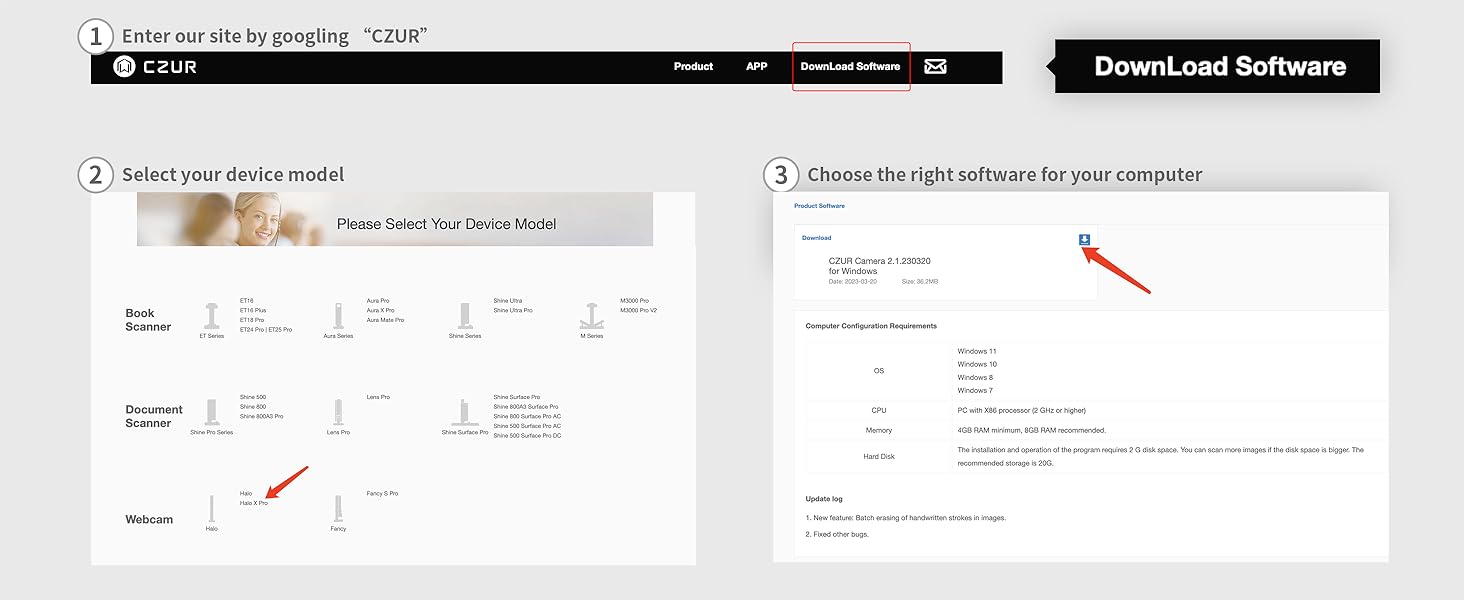1464x600 pixels.
Task: Click the Fancy webcam icon
Action: pyautogui.click(x=338, y=508)
